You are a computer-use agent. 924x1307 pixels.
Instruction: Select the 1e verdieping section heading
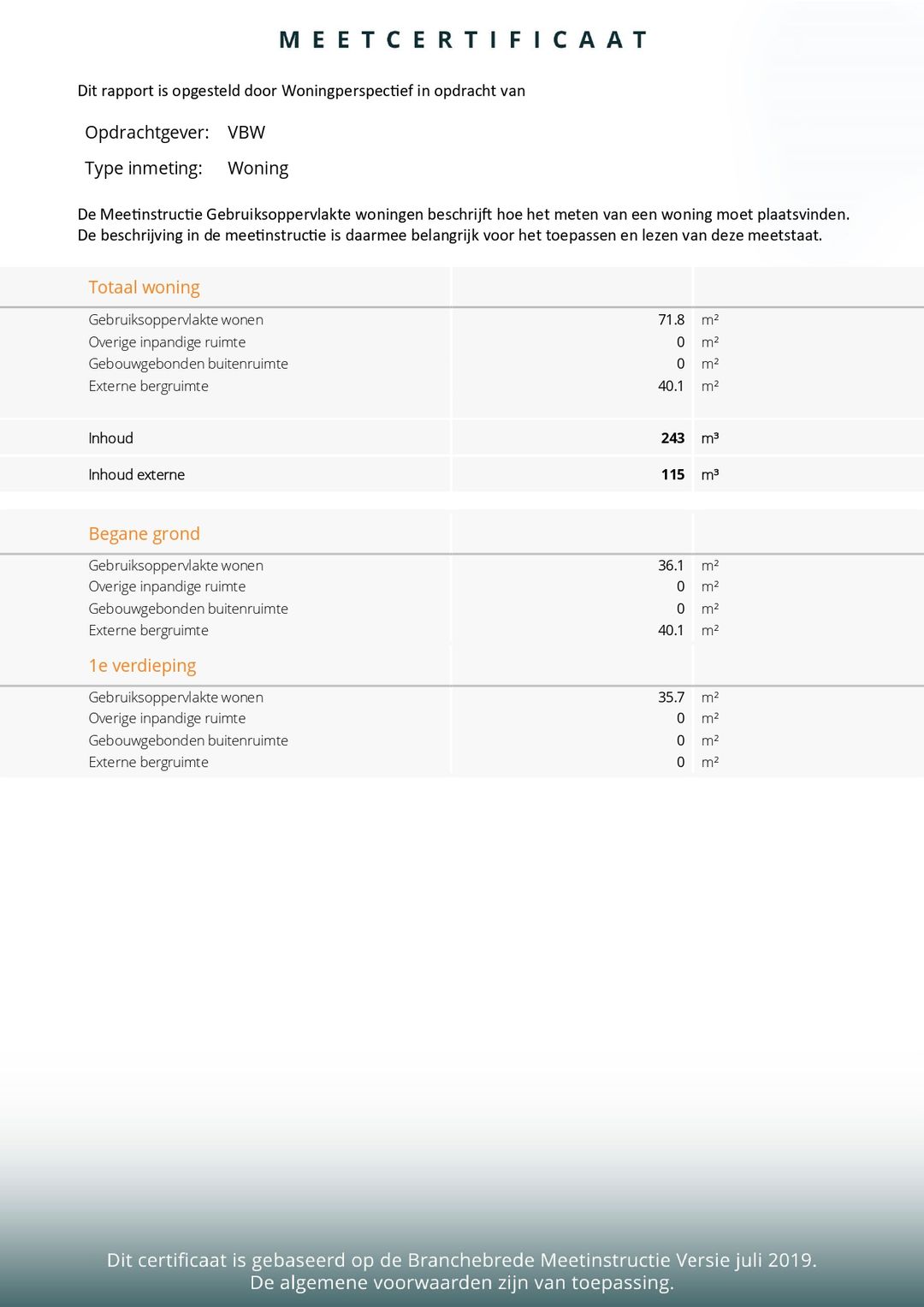142,666
